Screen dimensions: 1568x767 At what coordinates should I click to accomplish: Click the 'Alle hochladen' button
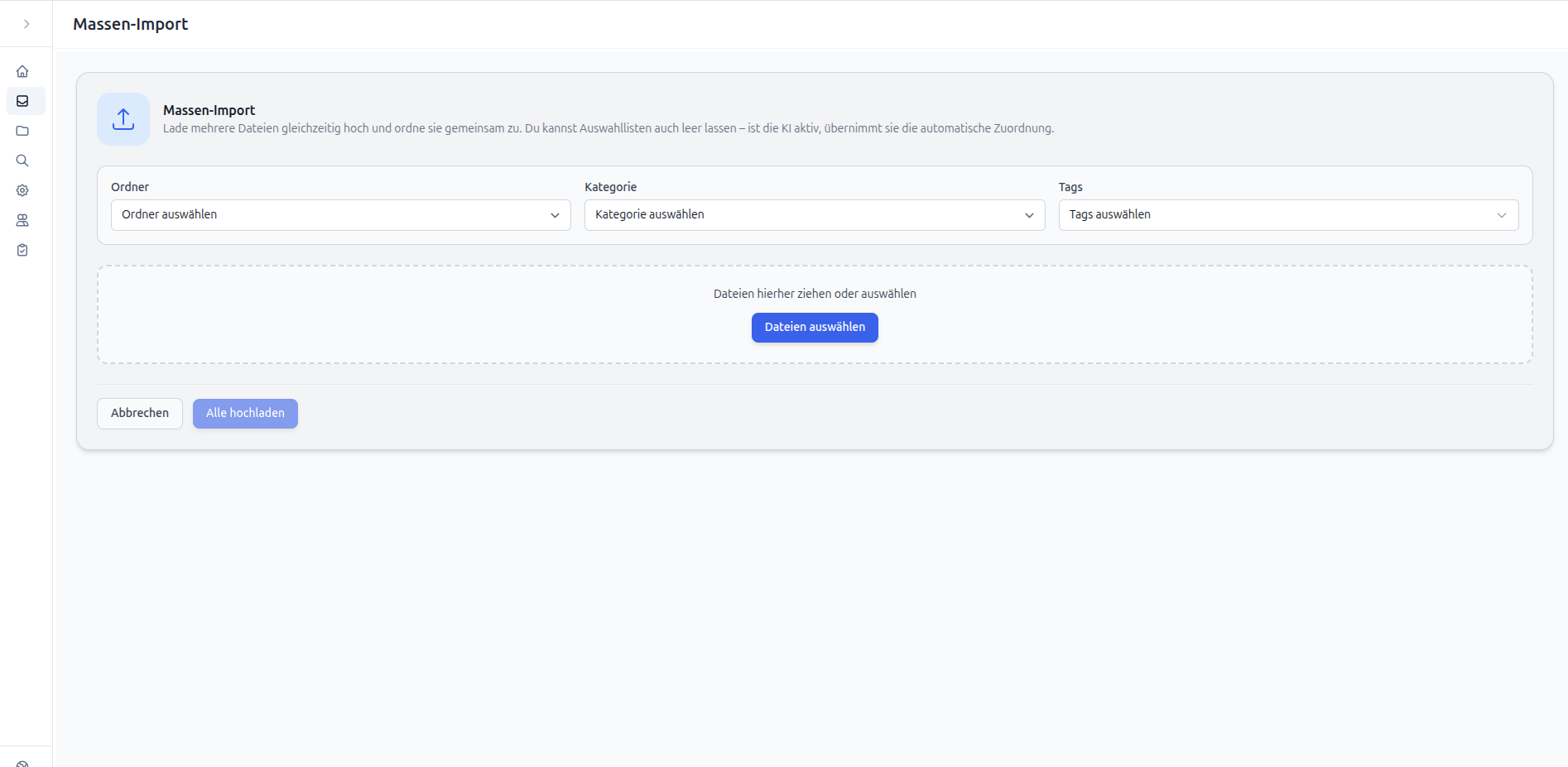pos(245,414)
